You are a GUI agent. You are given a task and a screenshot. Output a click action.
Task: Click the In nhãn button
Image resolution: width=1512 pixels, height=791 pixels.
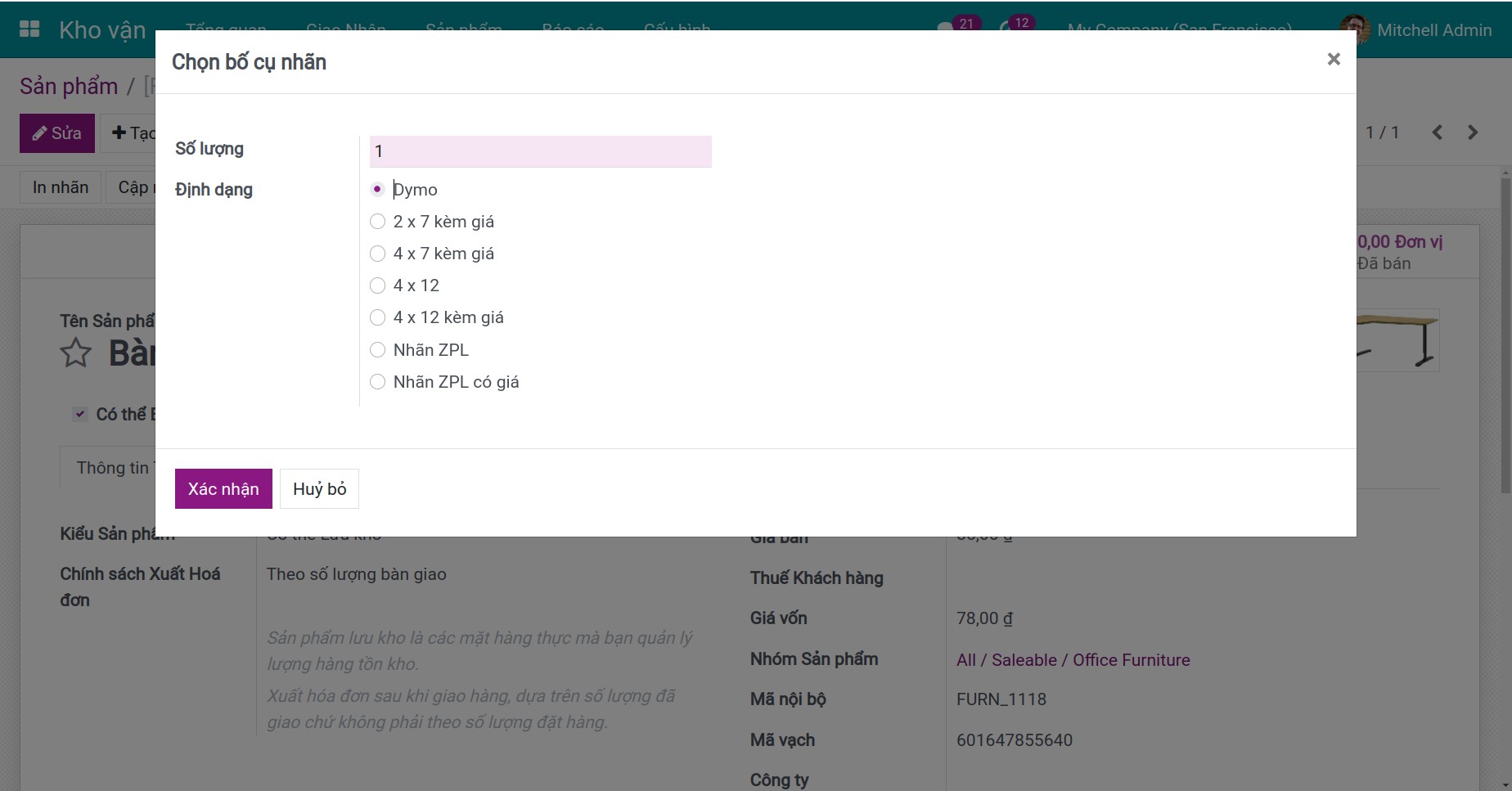(x=61, y=187)
